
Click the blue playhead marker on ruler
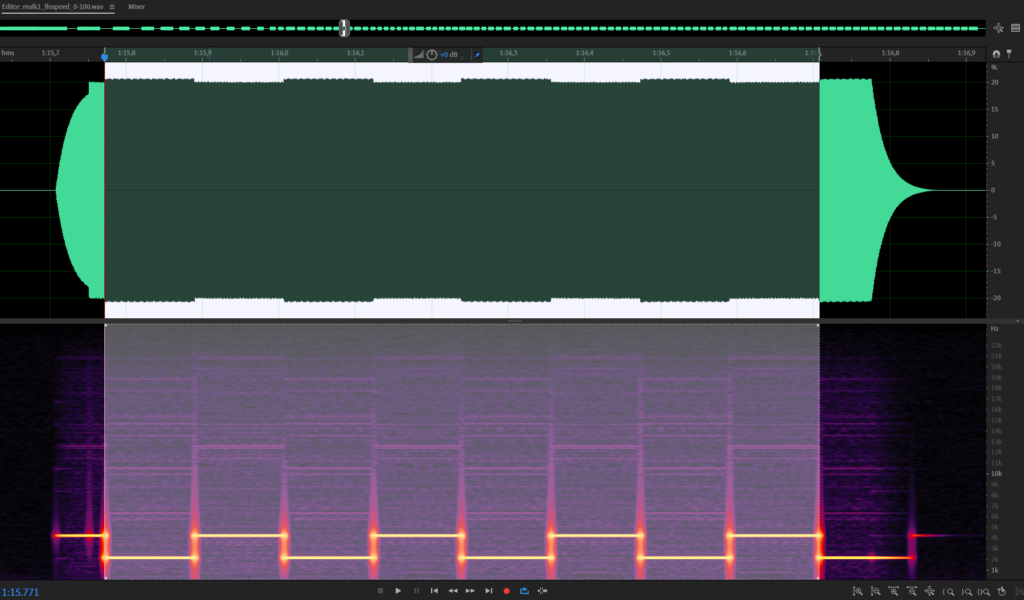click(x=104, y=57)
